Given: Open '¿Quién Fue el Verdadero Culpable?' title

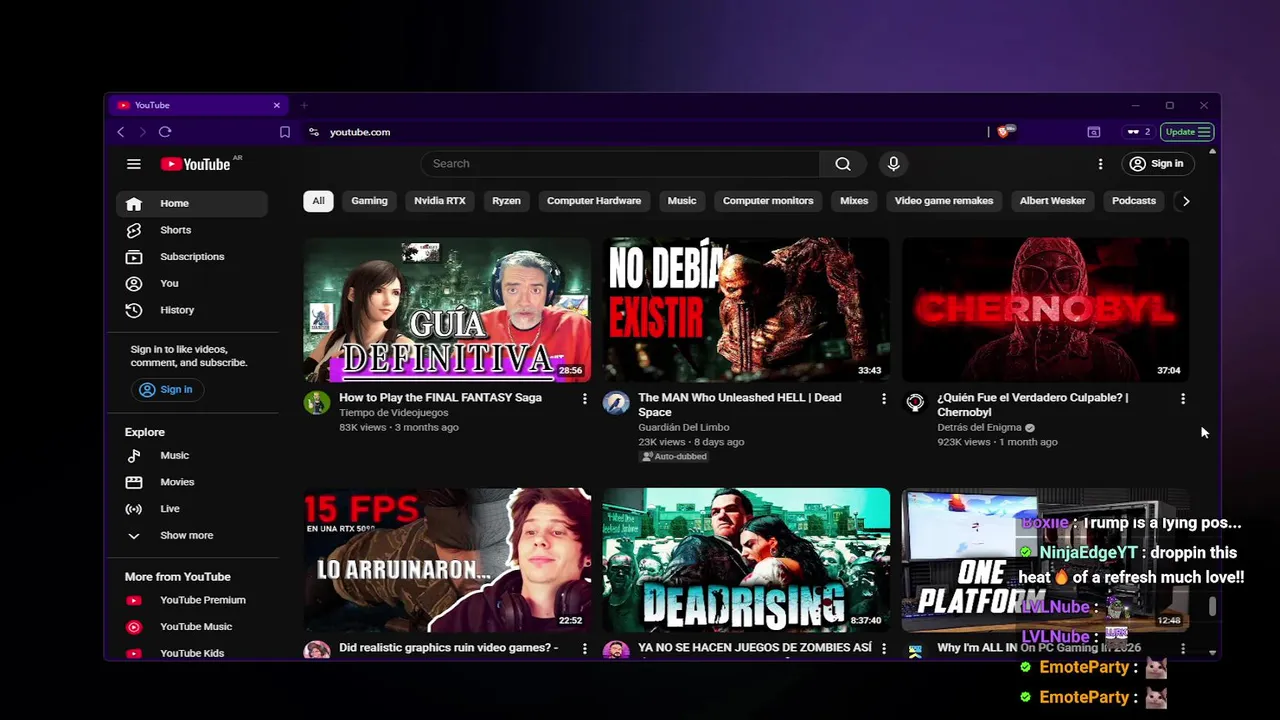Looking at the screenshot, I should click(1033, 404).
